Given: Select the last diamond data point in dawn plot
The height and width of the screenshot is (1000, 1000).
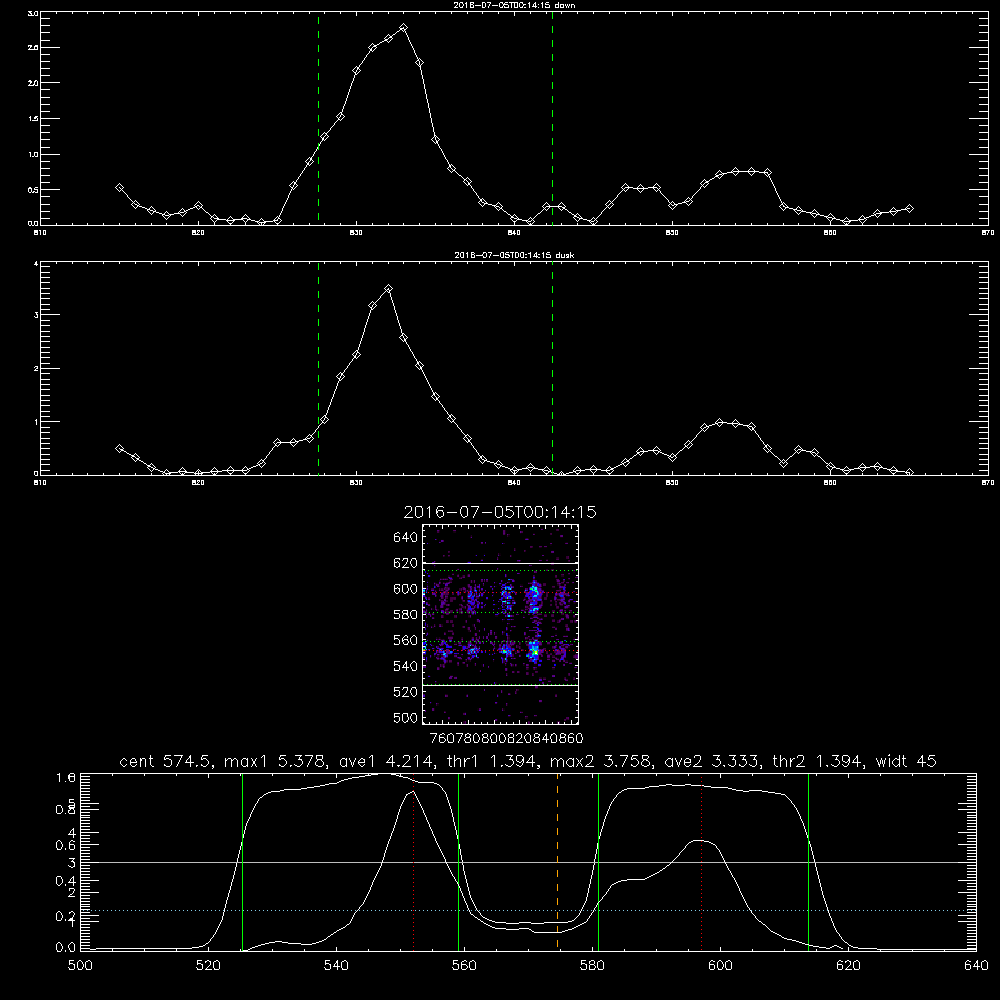Looking at the screenshot, I should pyautogui.click(x=909, y=209).
